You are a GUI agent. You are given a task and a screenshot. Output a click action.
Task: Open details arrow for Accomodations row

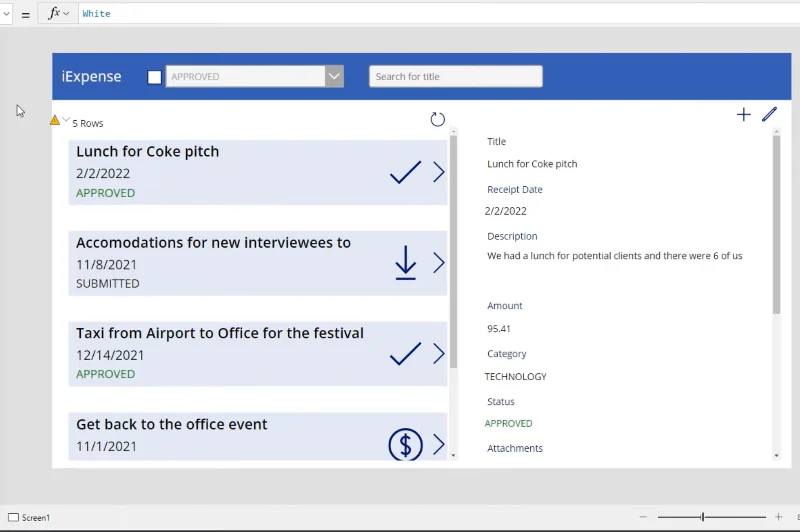point(439,263)
